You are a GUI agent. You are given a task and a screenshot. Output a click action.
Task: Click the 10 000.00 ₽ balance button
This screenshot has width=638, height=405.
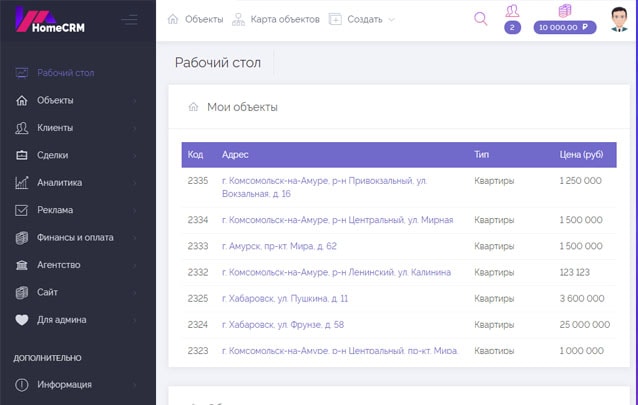coord(565,28)
